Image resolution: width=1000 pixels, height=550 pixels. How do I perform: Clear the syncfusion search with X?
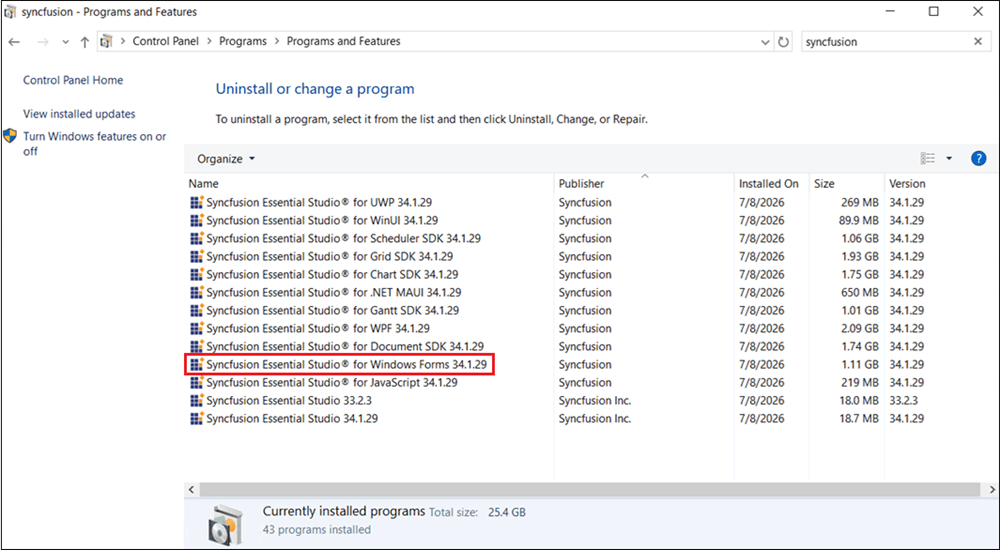coord(978,41)
